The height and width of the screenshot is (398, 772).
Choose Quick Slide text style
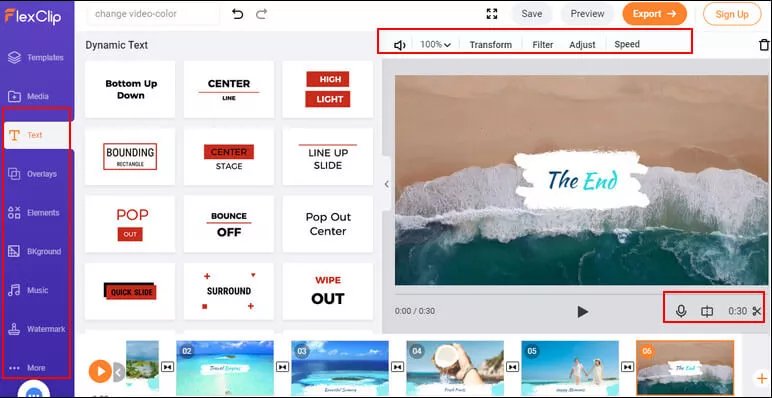[130, 291]
